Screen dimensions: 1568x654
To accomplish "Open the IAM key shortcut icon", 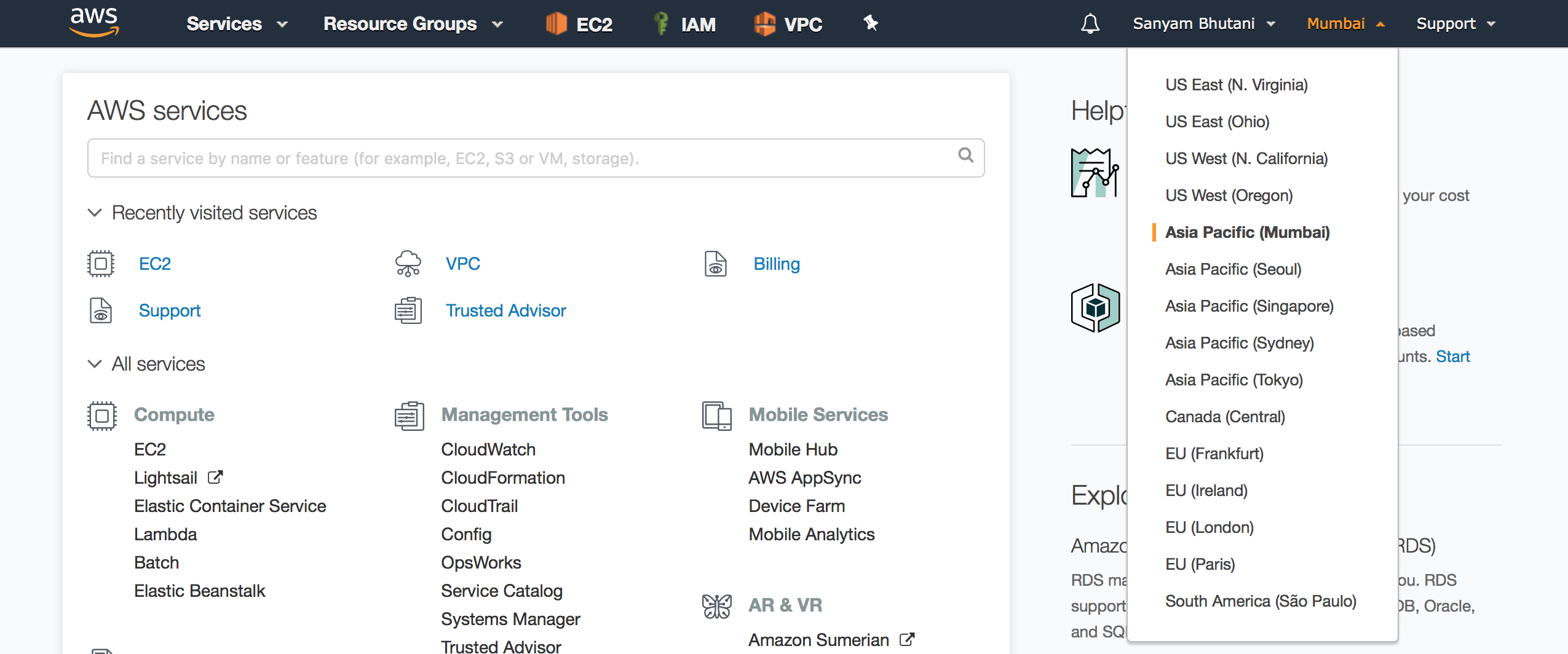I will pyautogui.click(x=661, y=24).
